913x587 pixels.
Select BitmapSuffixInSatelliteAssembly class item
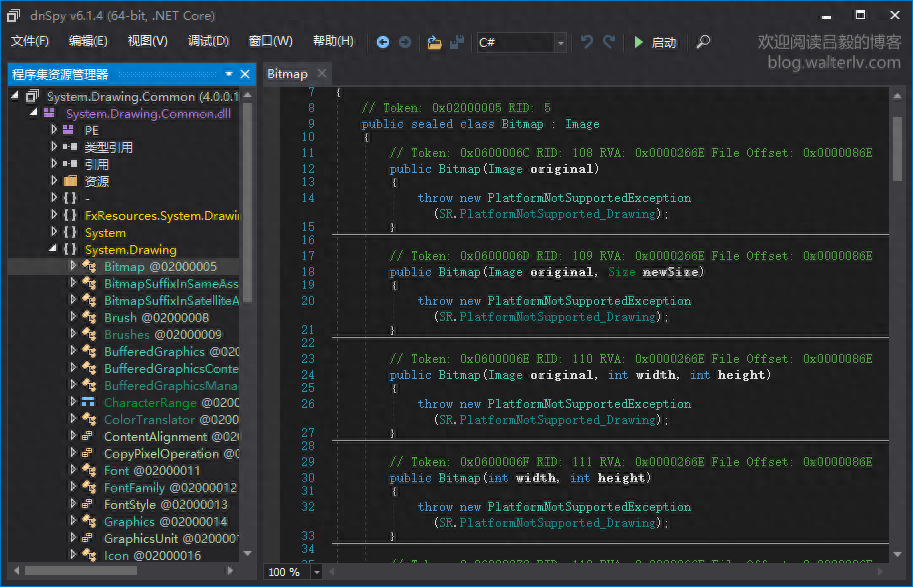[x=171, y=300]
